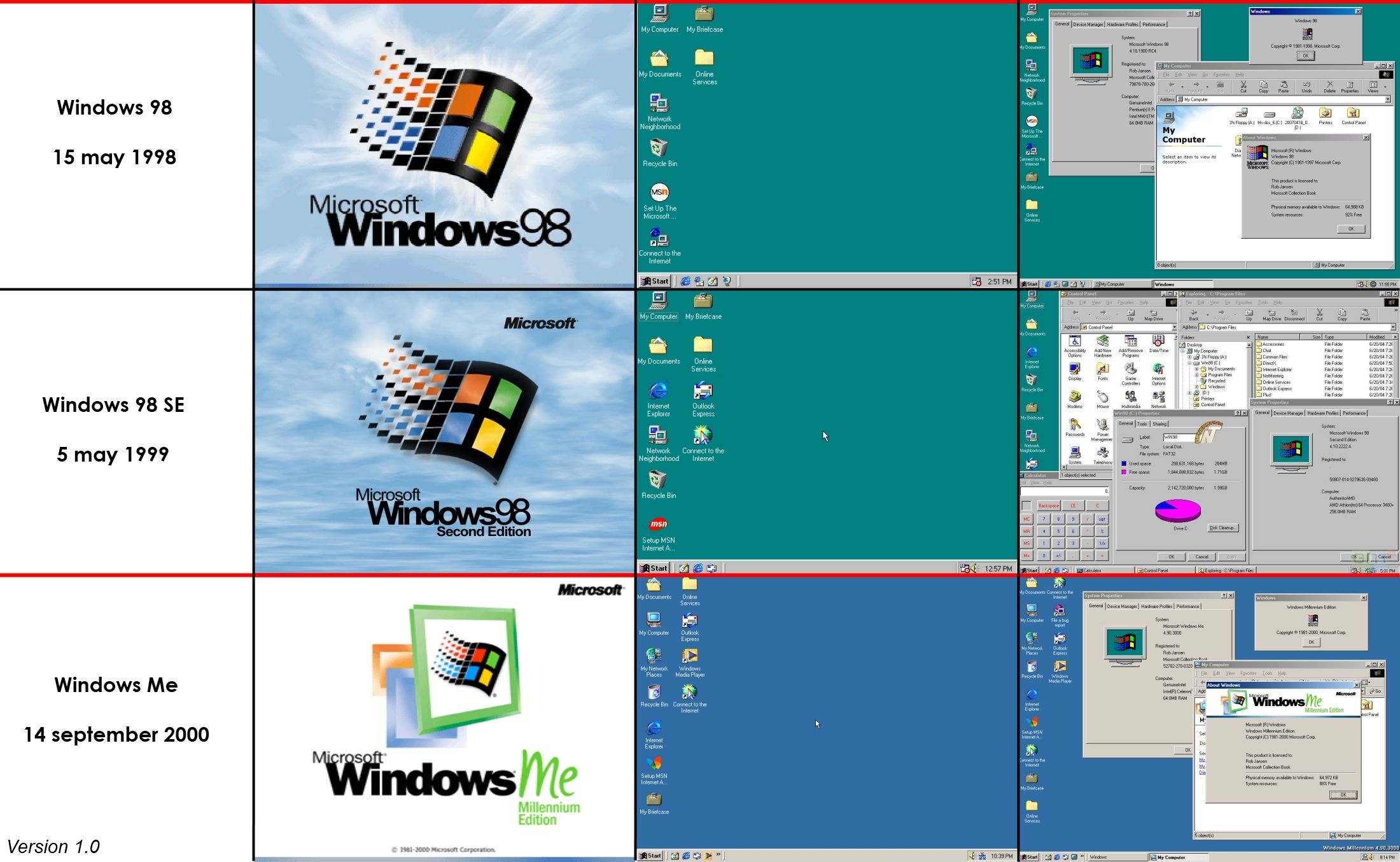Image resolution: width=1400 pixels, height=862 pixels.
Task: Click Cut in the Windows 98 My Computer toolbar
Action: 1243,87
